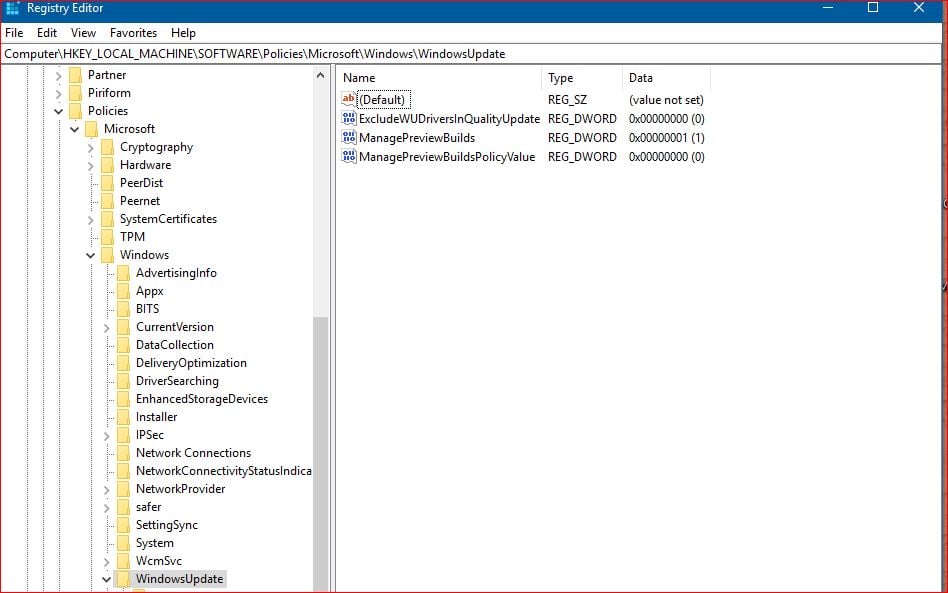This screenshot has height=593, width=948.
Task: Select the Installer key
Action: [157, 417]
